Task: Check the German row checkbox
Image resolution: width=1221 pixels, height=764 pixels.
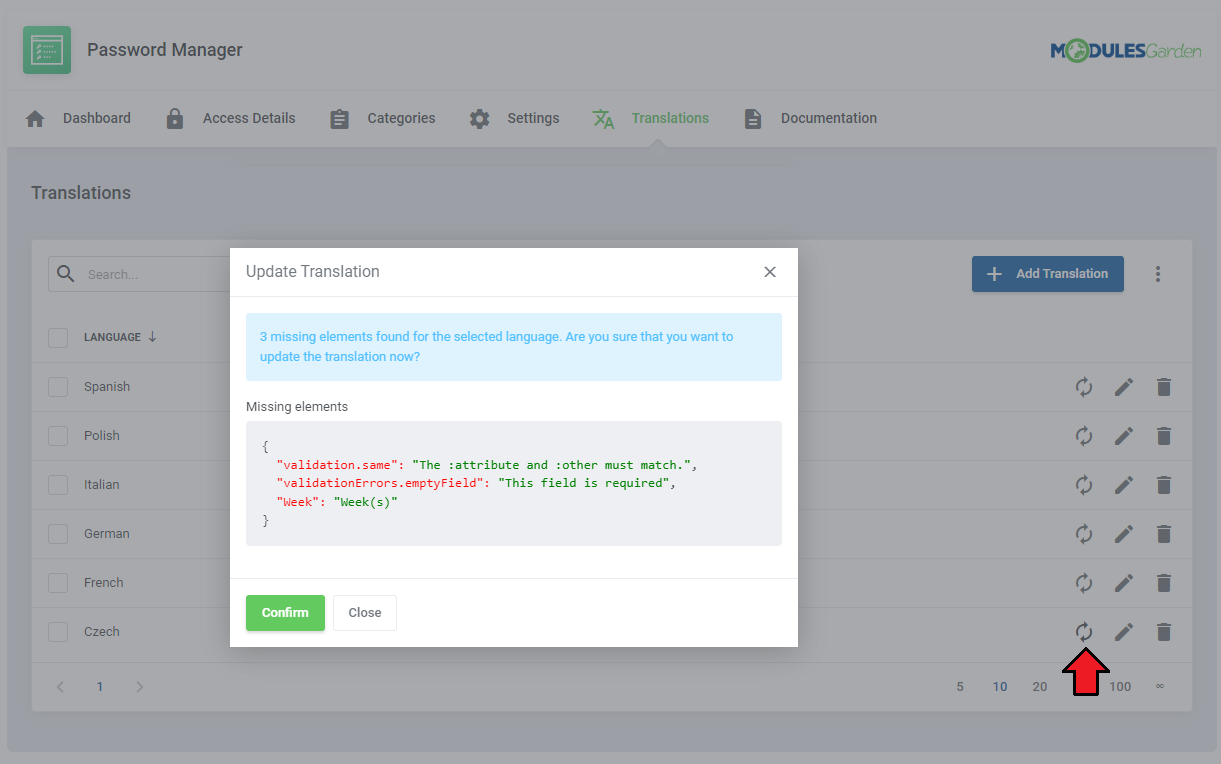Action: tap(58, 534)
